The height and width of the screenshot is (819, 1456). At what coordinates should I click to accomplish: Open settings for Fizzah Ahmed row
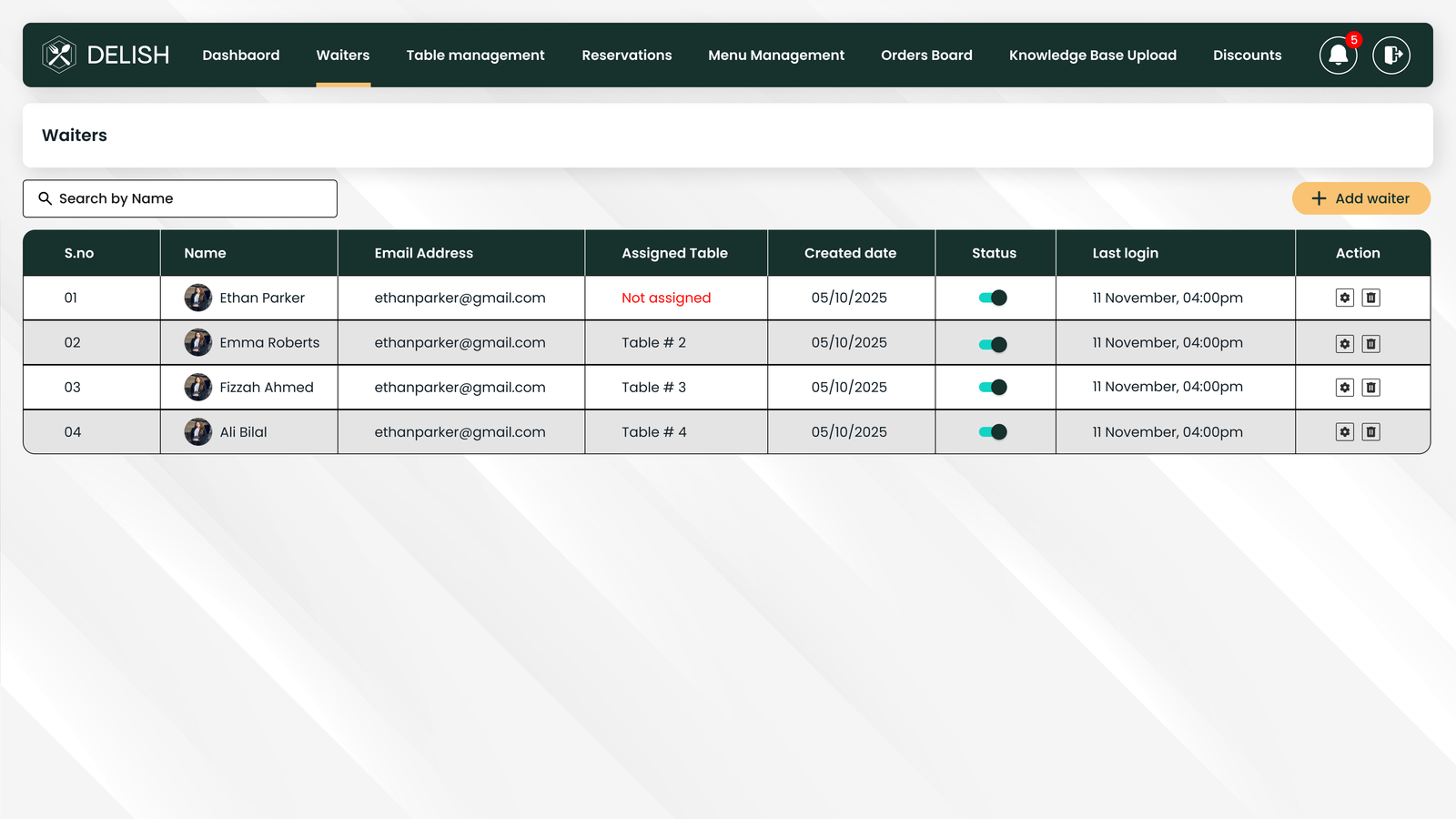pos(1345,388)
